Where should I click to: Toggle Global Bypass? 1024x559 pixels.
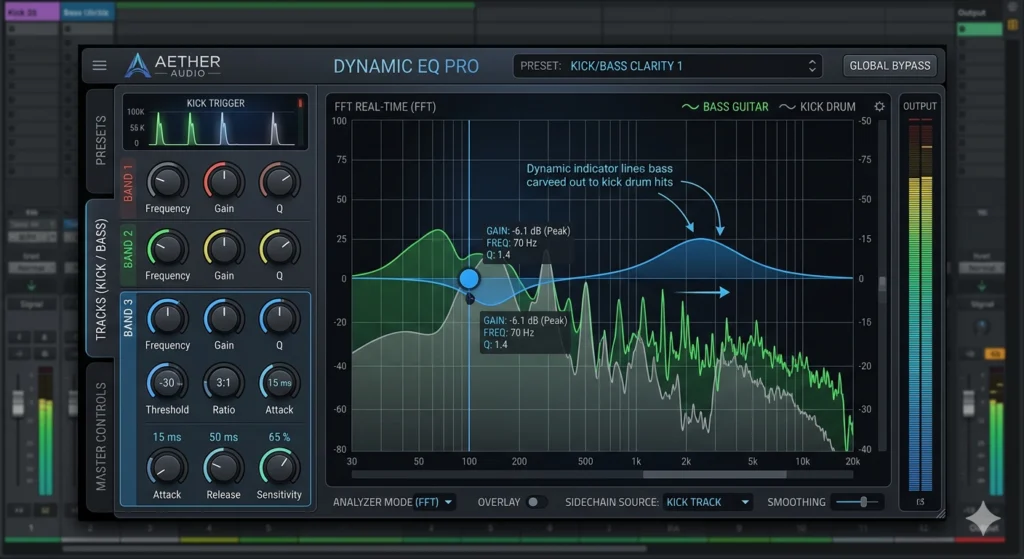(x=889, y=65)
